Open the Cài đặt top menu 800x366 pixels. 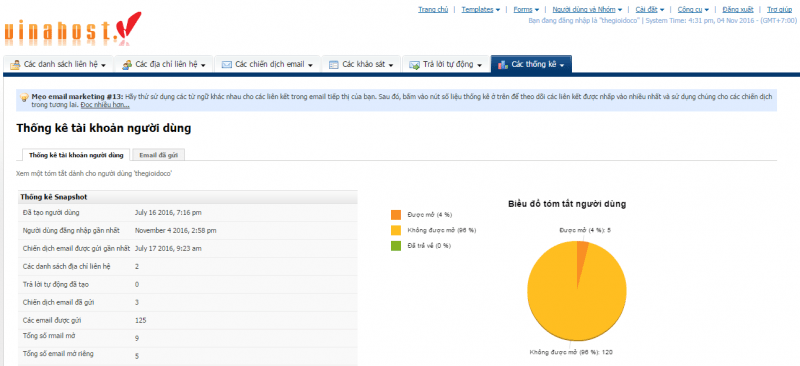tap(649, 9)
